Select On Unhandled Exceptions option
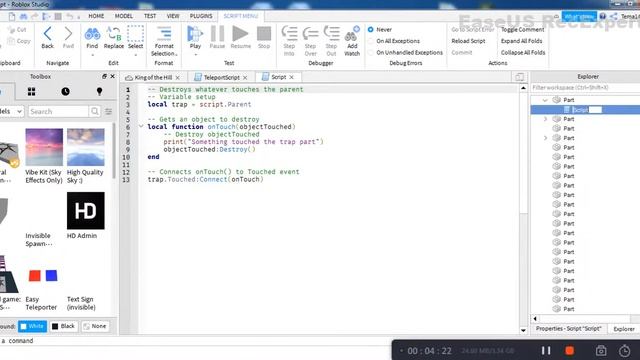The image size is (640, 360). click(x=371, y=52)
